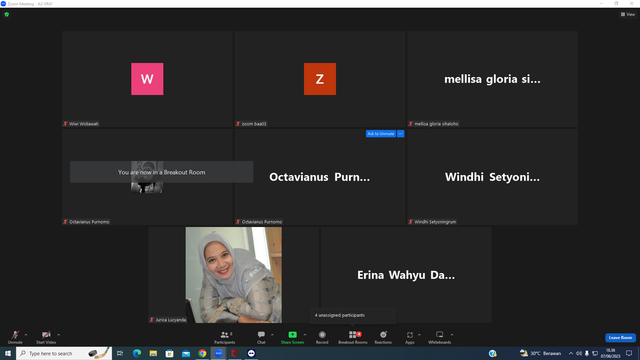Image resolution: width=640 pixels, height=360 pixels.
Task: Expand chat options arrow next to Chat
Action: pyautogui.click(x=272, y=335)
